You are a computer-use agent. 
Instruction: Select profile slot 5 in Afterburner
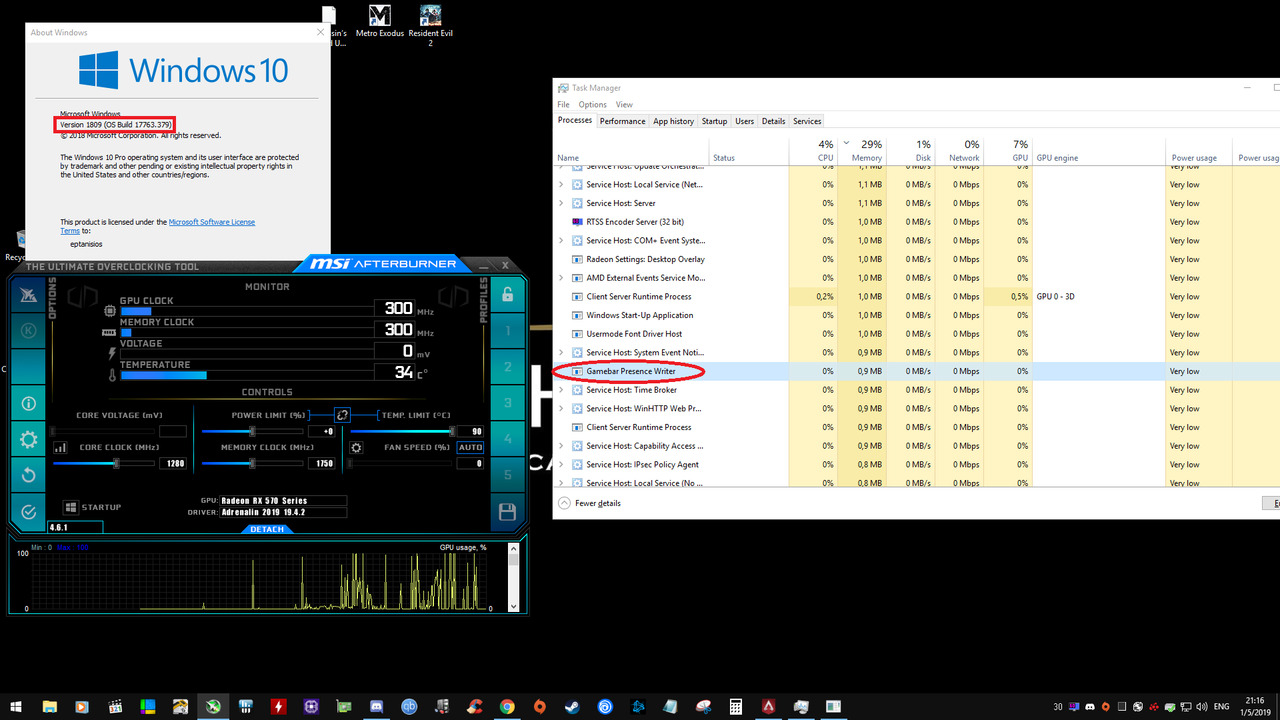point(507,475)
